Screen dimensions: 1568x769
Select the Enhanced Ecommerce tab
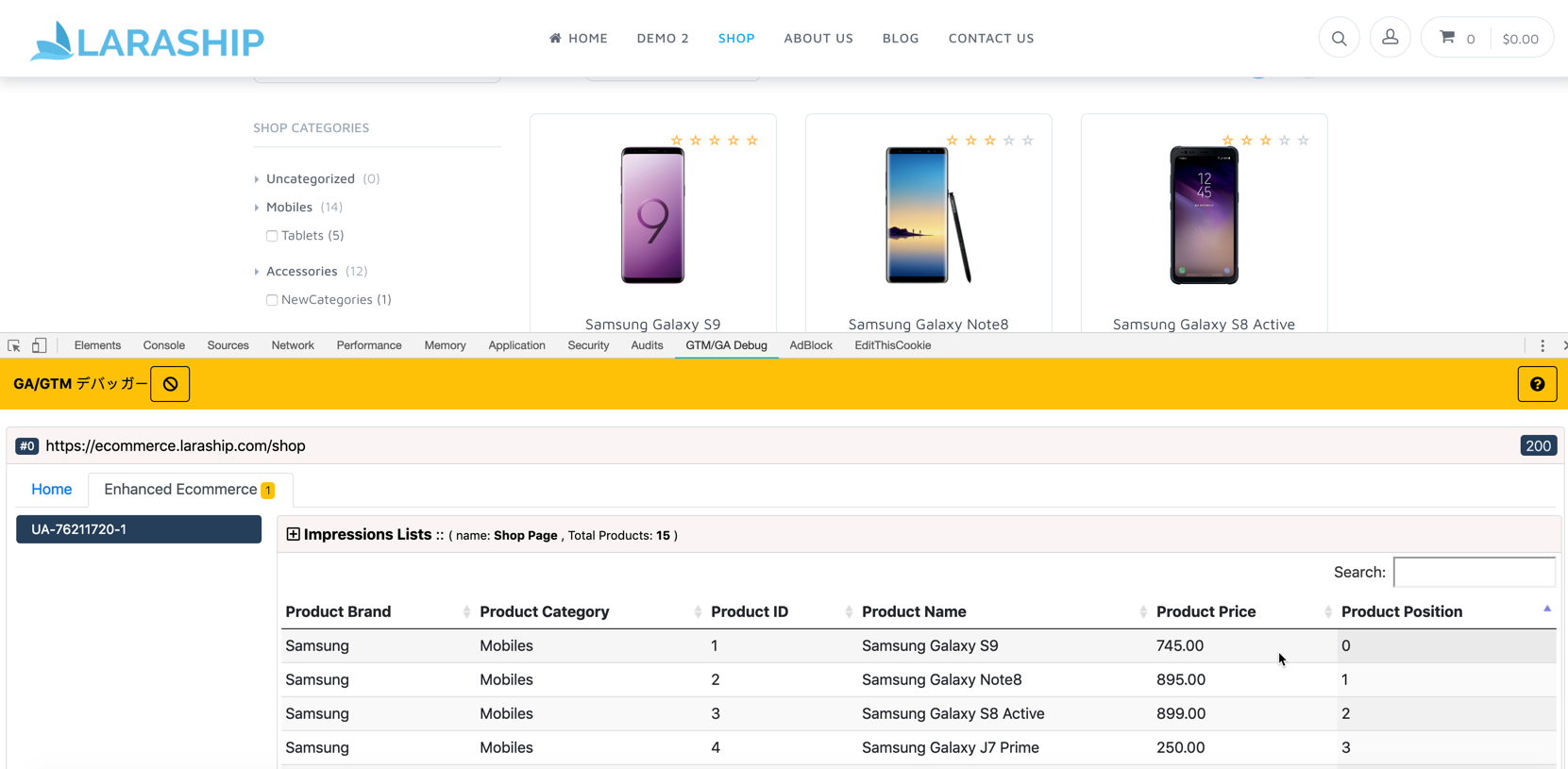(x=190, y=490)
